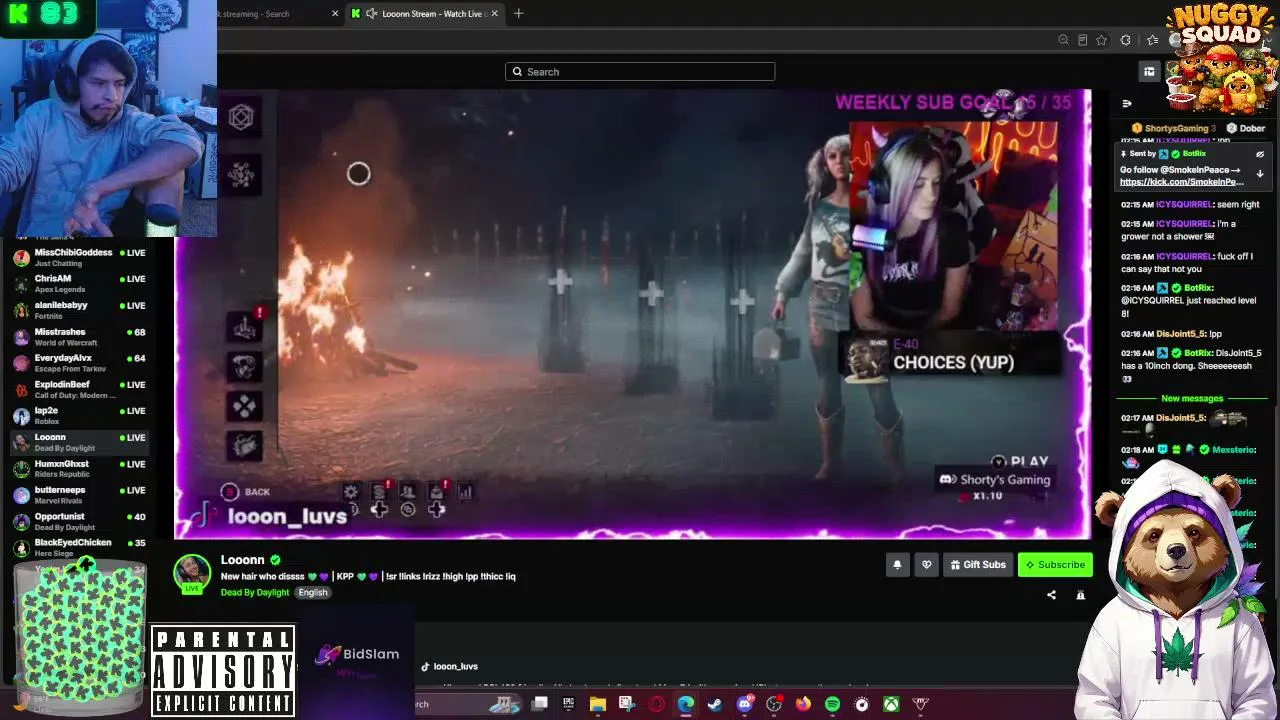Click the Kick search field
Screen dimensions: 1280x720
click(x=640, y=71)
